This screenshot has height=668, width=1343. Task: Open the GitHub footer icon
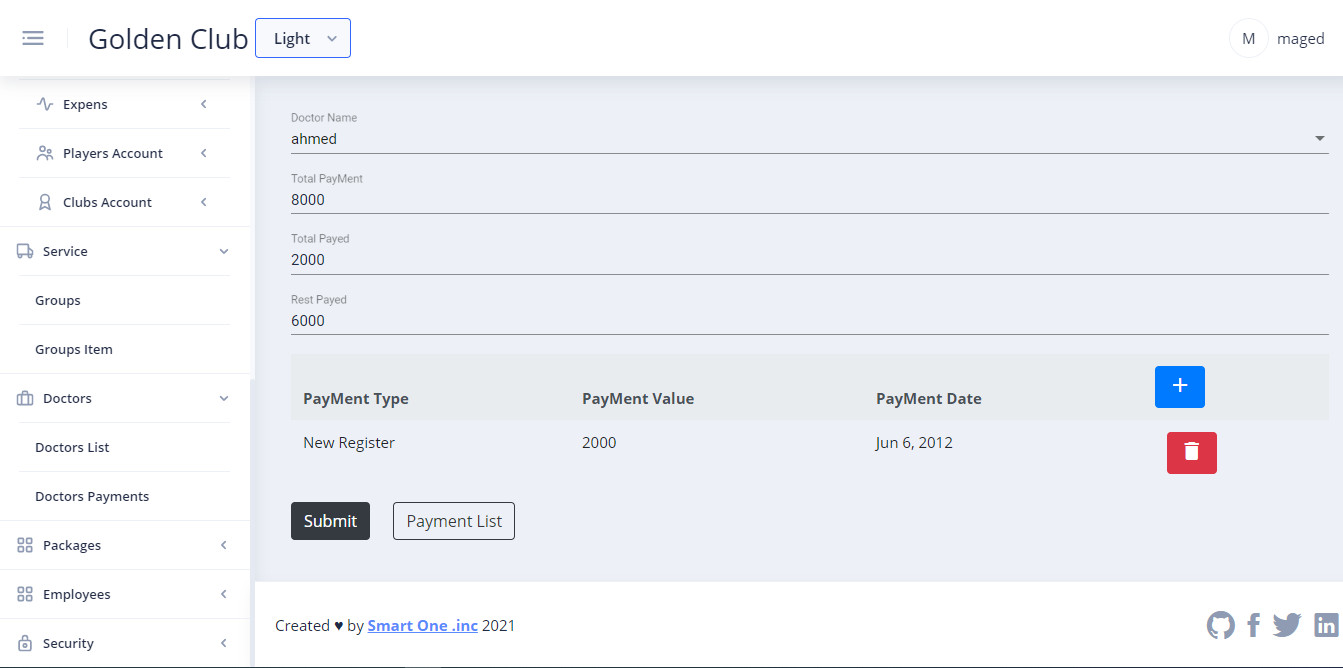[x=1221, y=625]
